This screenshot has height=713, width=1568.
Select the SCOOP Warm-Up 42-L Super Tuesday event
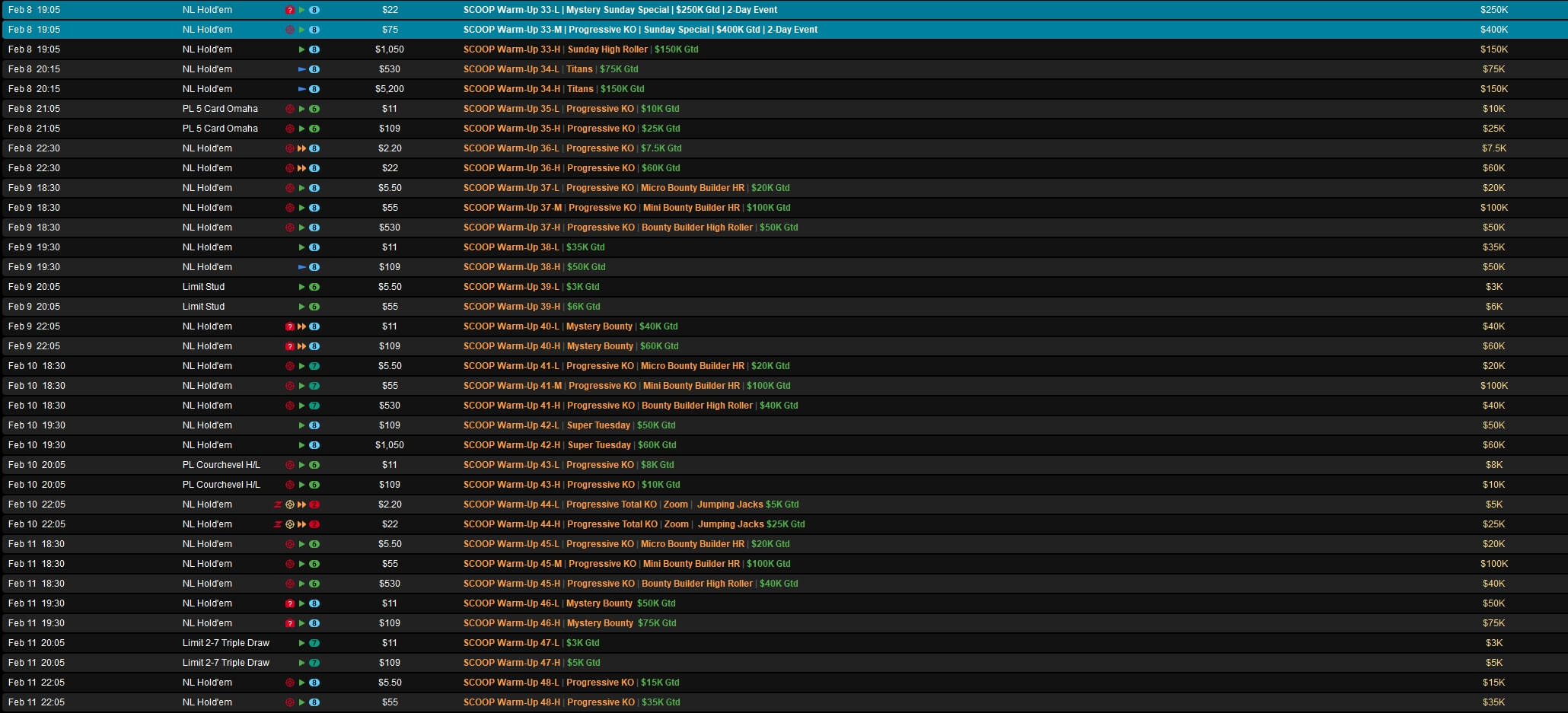click(569, 425)
